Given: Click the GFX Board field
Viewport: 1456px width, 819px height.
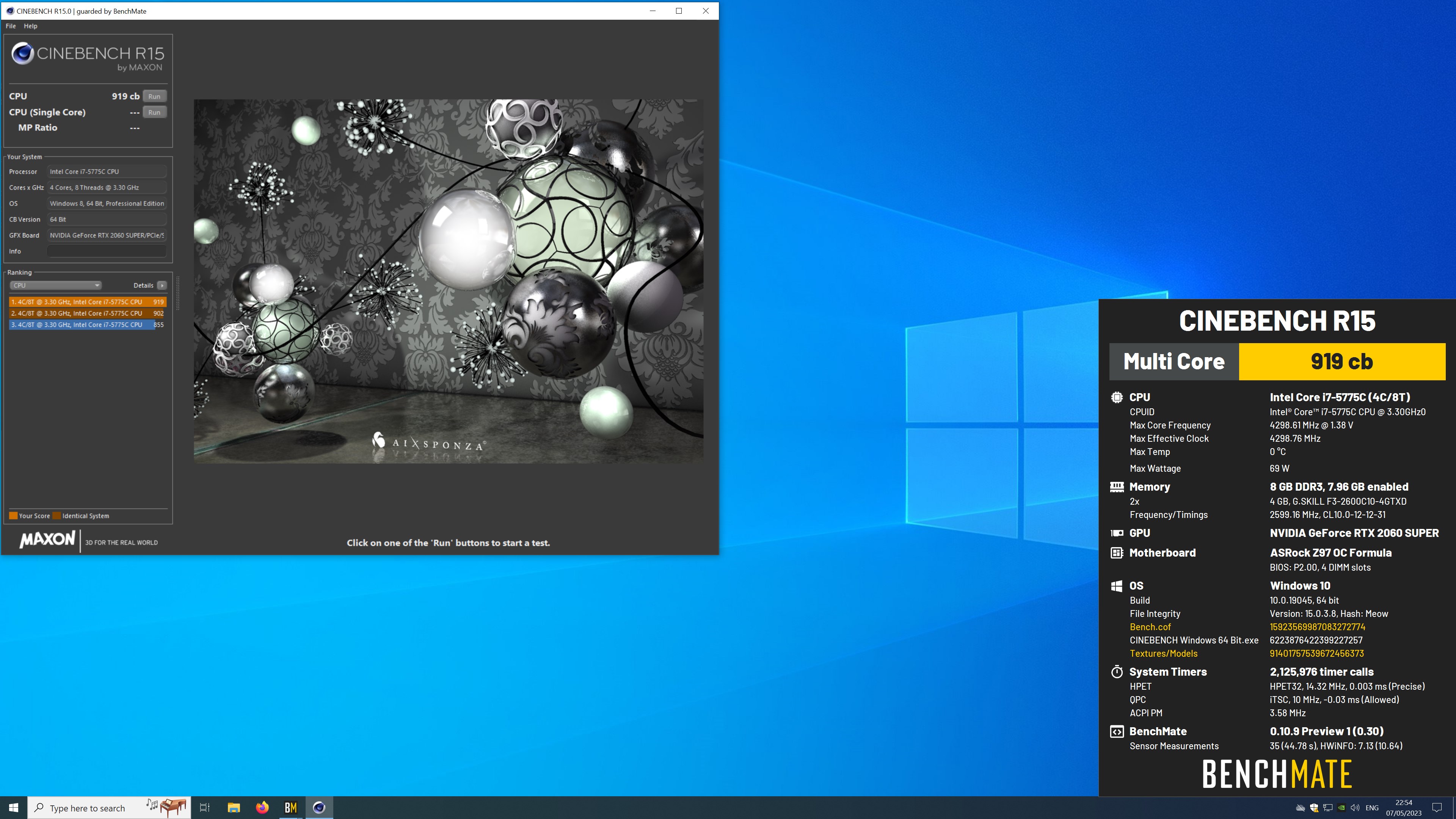Looking at the screenshot, I should coord(107,235).
